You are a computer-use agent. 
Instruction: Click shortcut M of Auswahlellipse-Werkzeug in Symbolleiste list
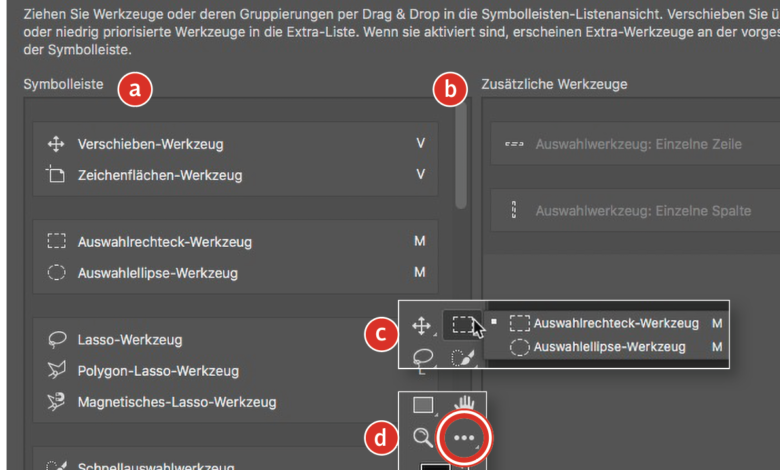pyautogui.click(x=420, y=272)
